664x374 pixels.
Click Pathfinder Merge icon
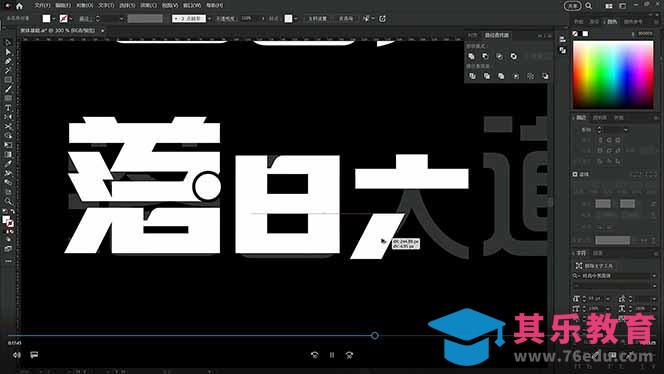(x=501, y=76)
